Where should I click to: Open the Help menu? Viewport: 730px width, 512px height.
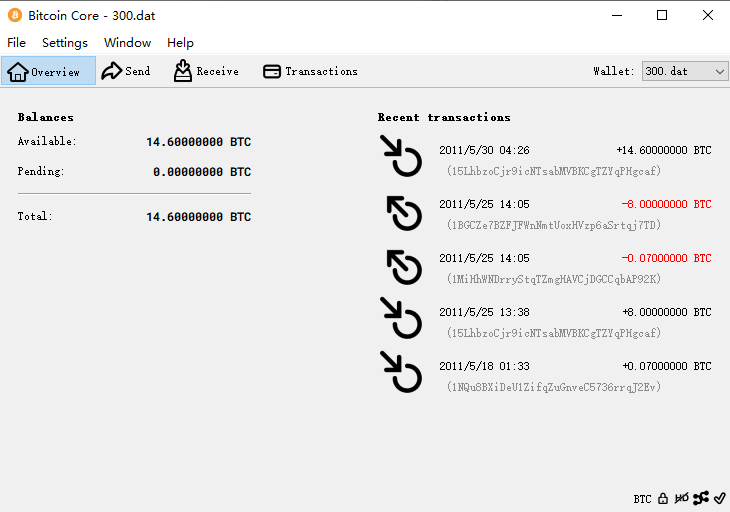(180, 43)
